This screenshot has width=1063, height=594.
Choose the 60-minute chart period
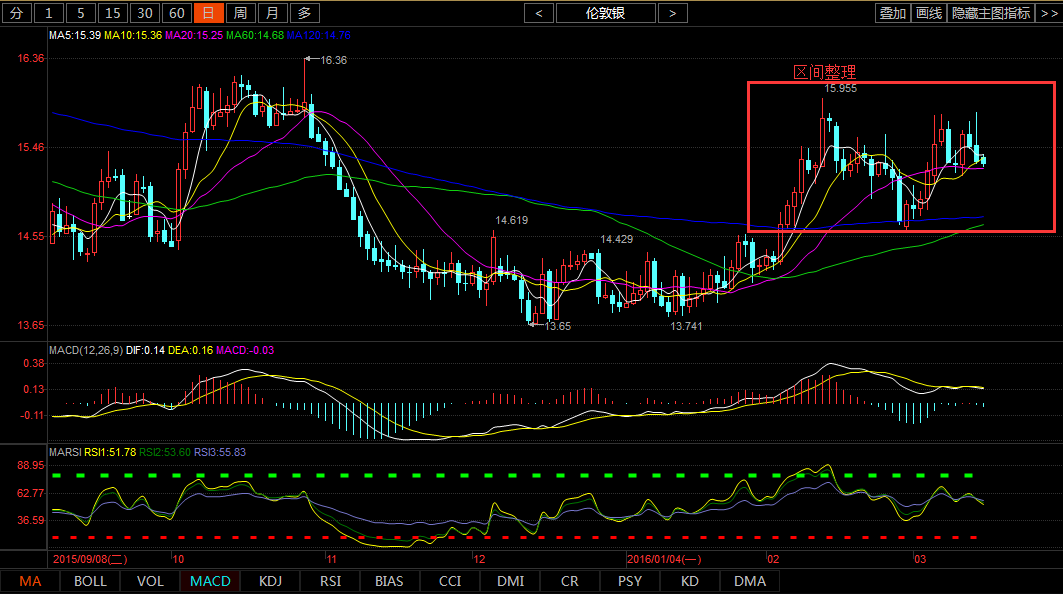176,13
